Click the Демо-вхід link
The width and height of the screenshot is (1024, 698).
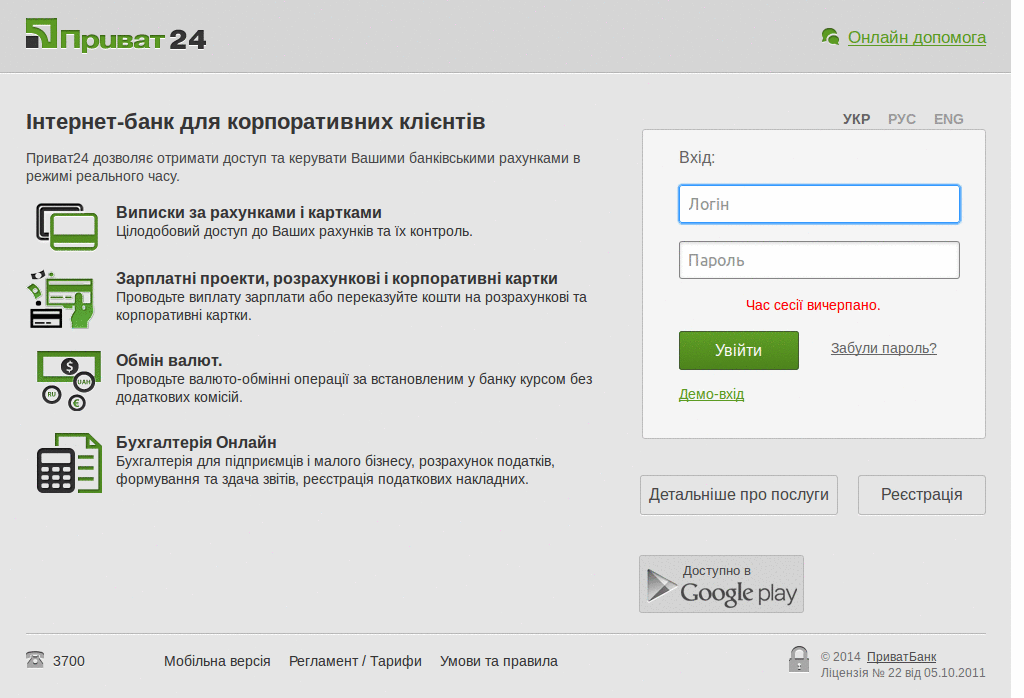711,394
